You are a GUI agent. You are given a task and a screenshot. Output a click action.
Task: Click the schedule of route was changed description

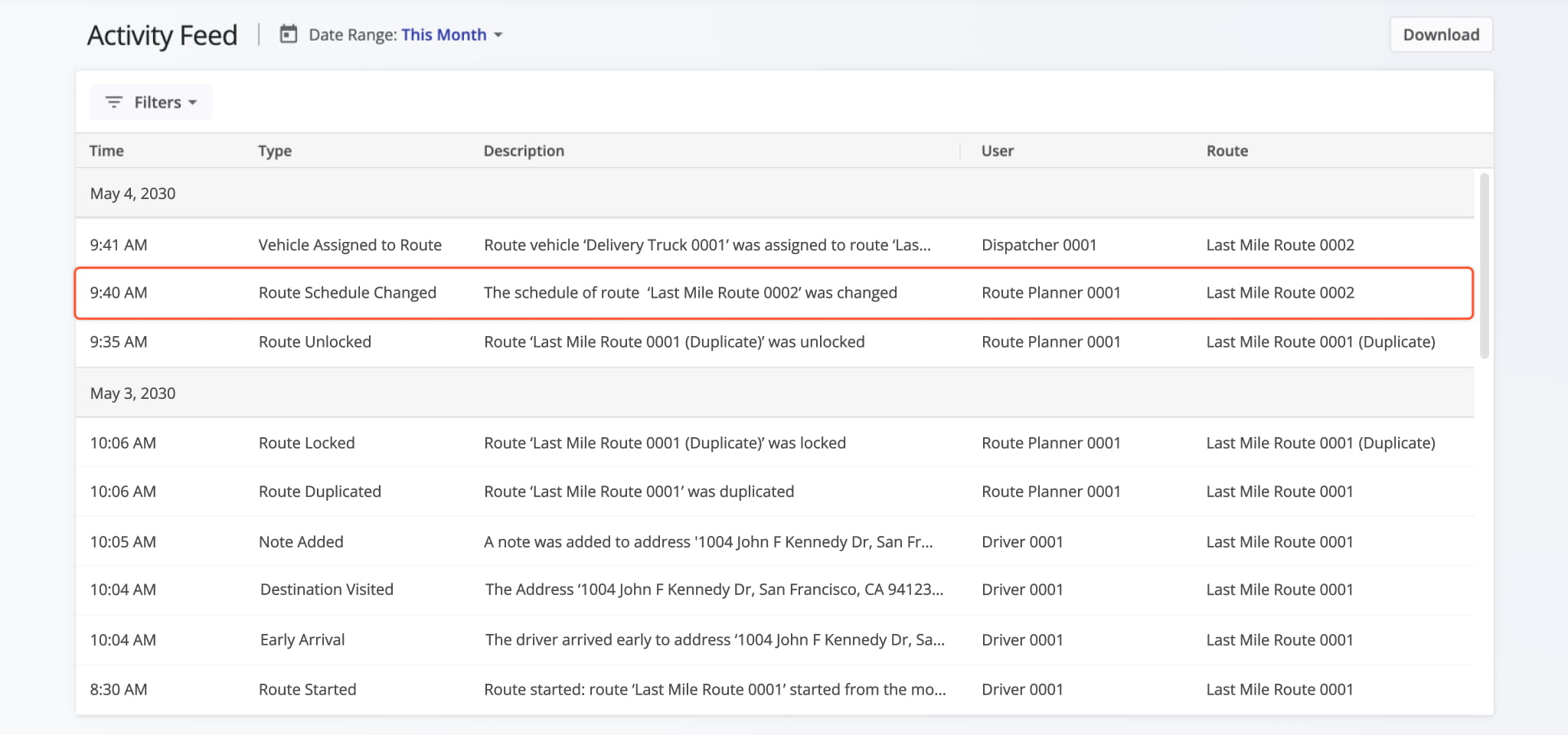tap(691, 292)
